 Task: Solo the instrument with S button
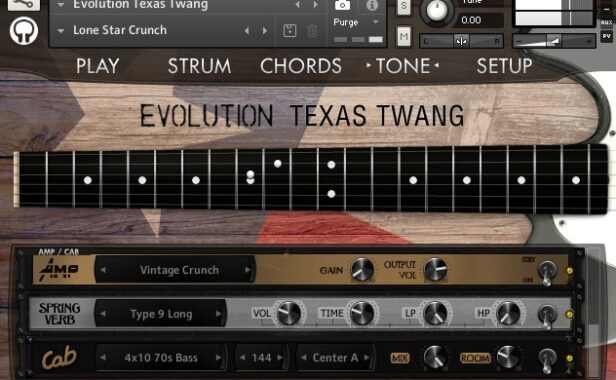click(x=403, y=6)
